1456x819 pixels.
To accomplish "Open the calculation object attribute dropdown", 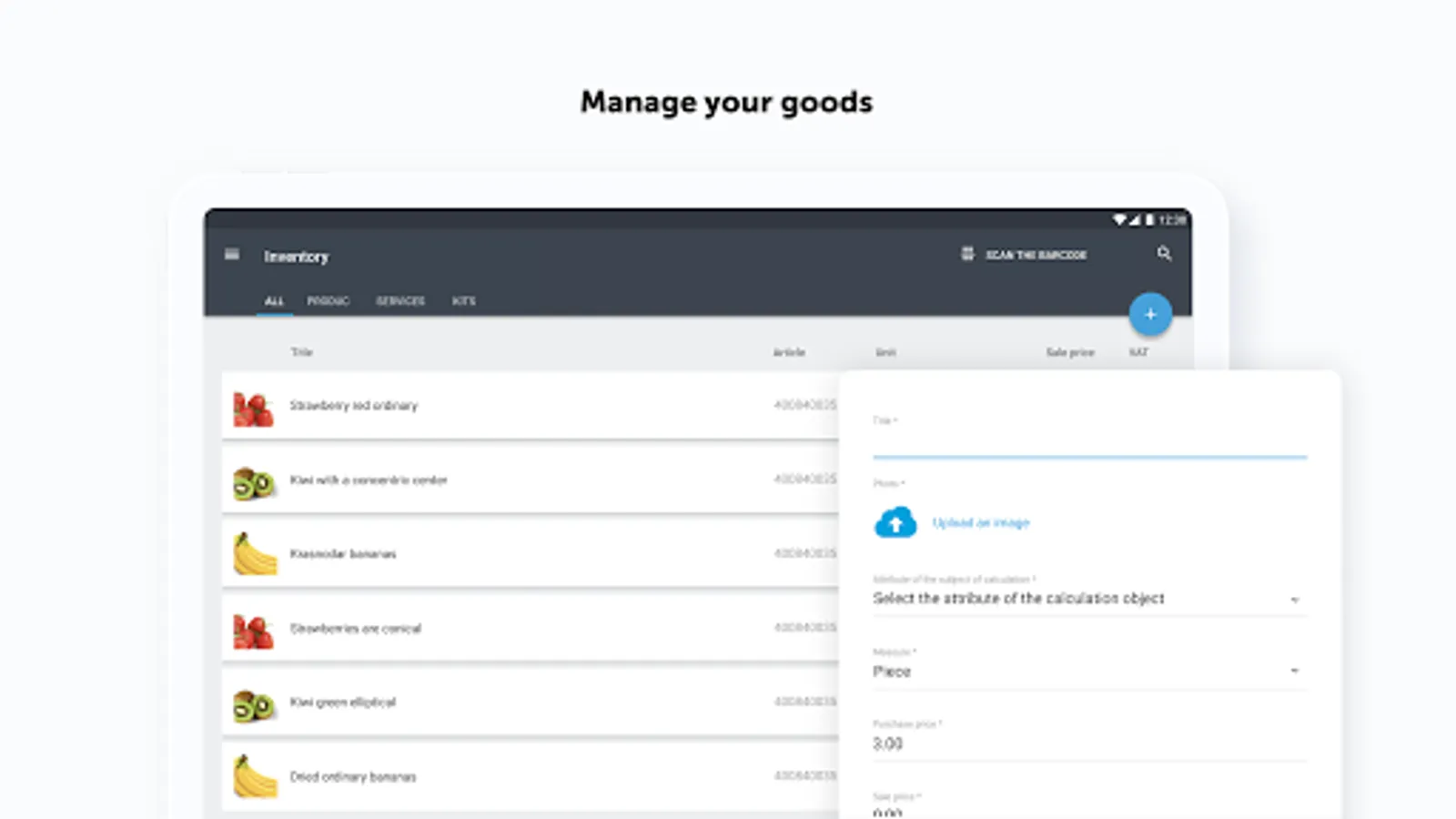I will click(1089, 598).
